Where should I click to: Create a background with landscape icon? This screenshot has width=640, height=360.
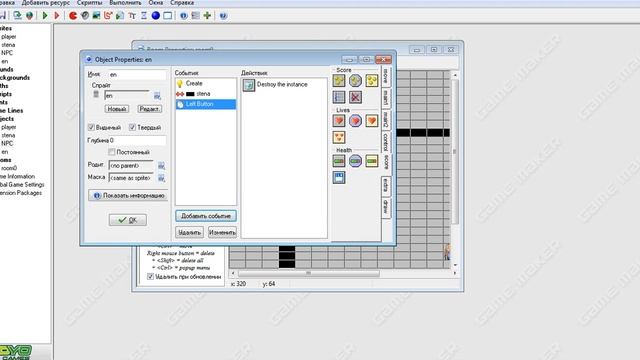96,16
